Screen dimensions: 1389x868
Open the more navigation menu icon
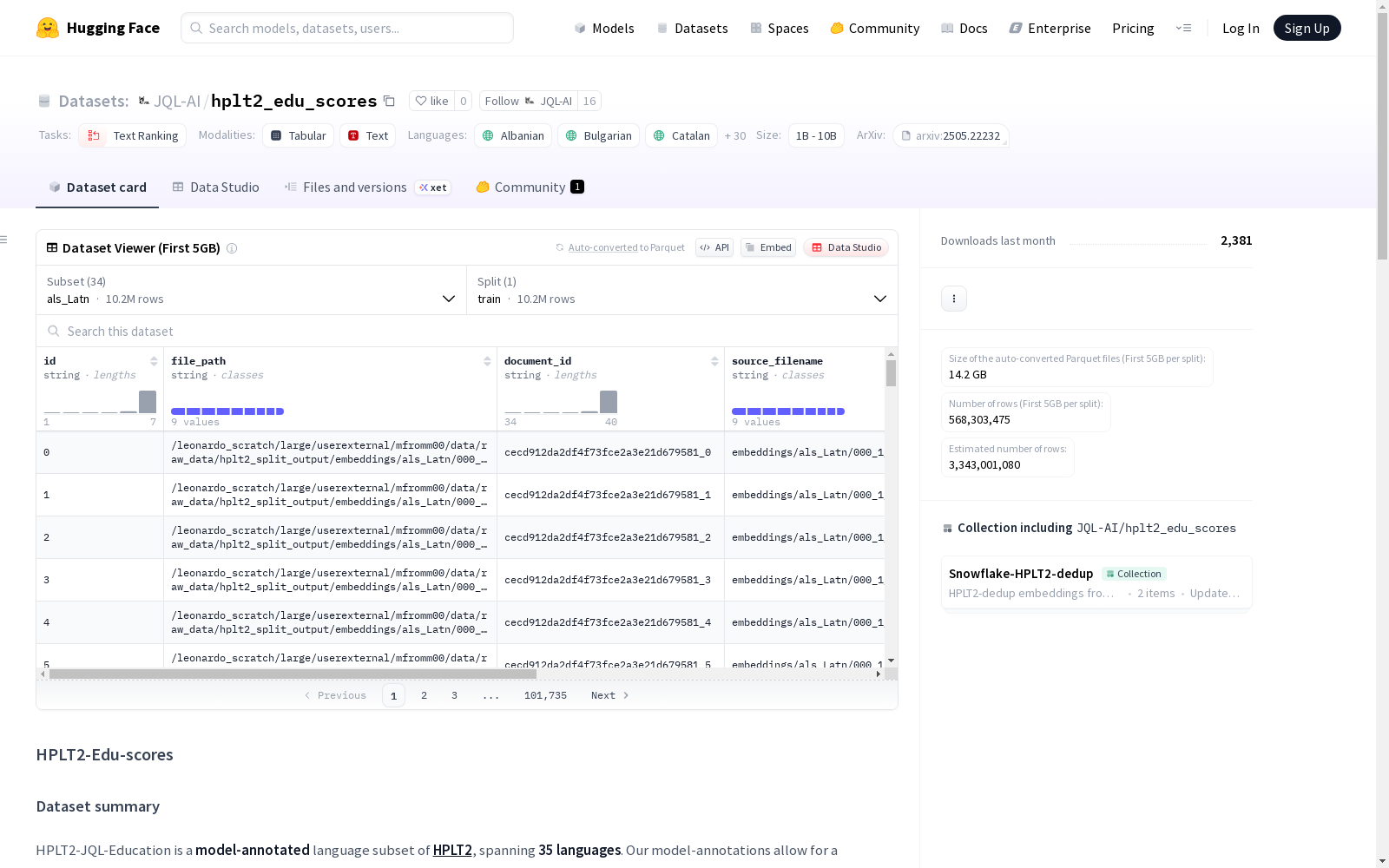[x=1183, y=28]
